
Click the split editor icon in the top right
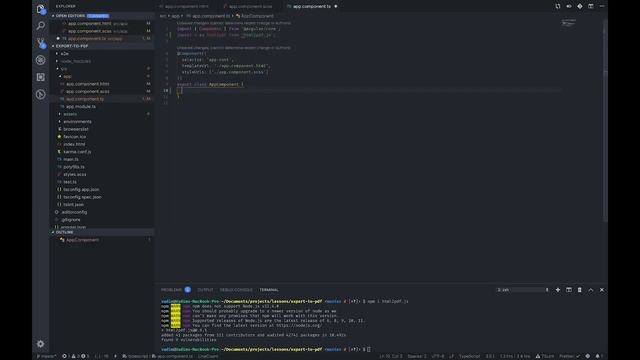click(591, 6)
